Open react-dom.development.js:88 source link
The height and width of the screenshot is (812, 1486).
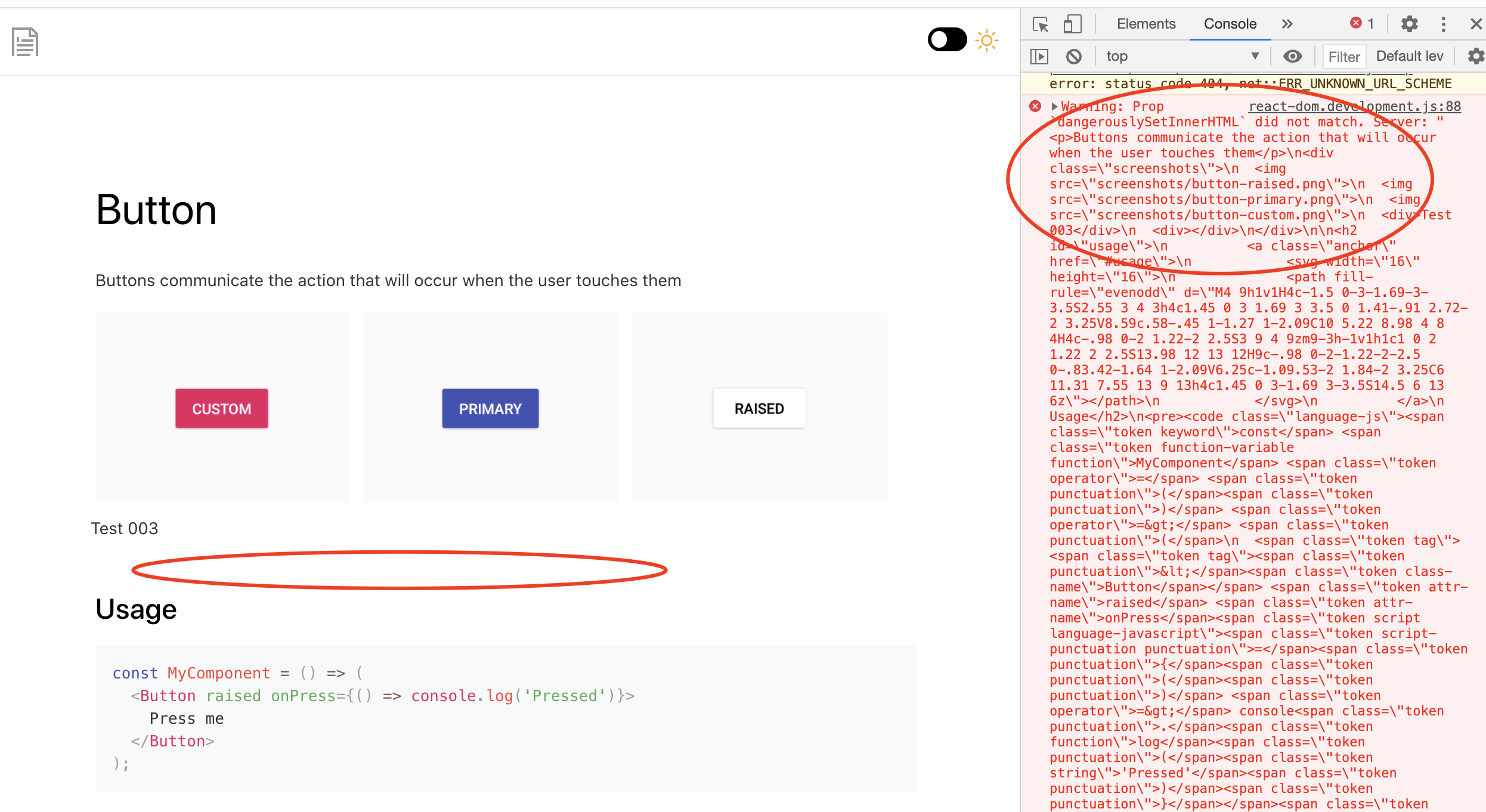pos(1354,106)
